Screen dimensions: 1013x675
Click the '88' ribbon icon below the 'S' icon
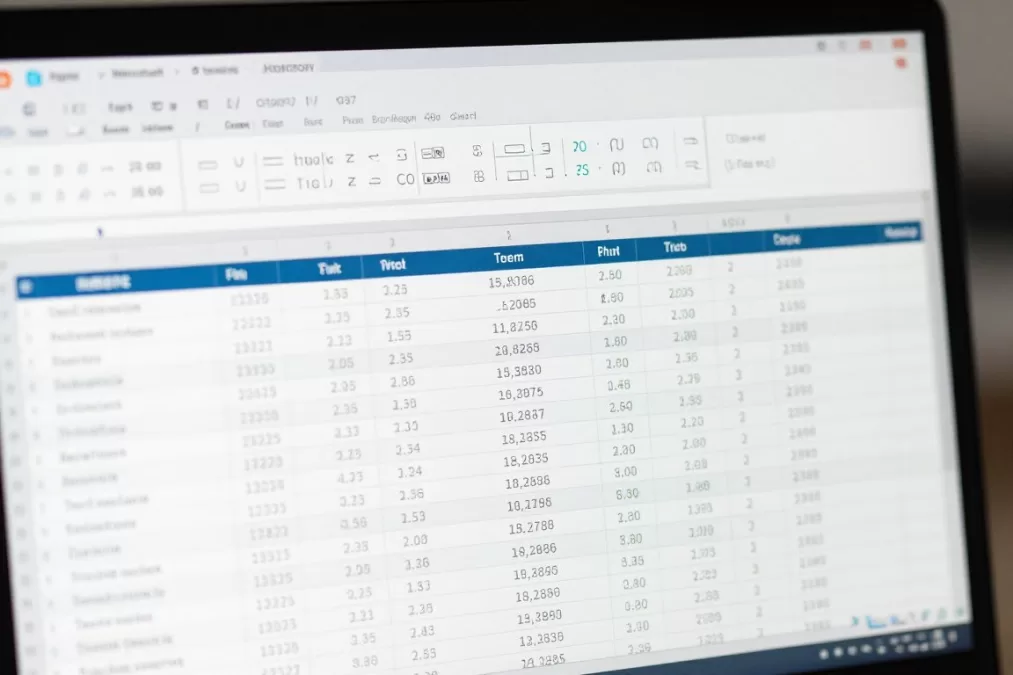pos(479,176)
